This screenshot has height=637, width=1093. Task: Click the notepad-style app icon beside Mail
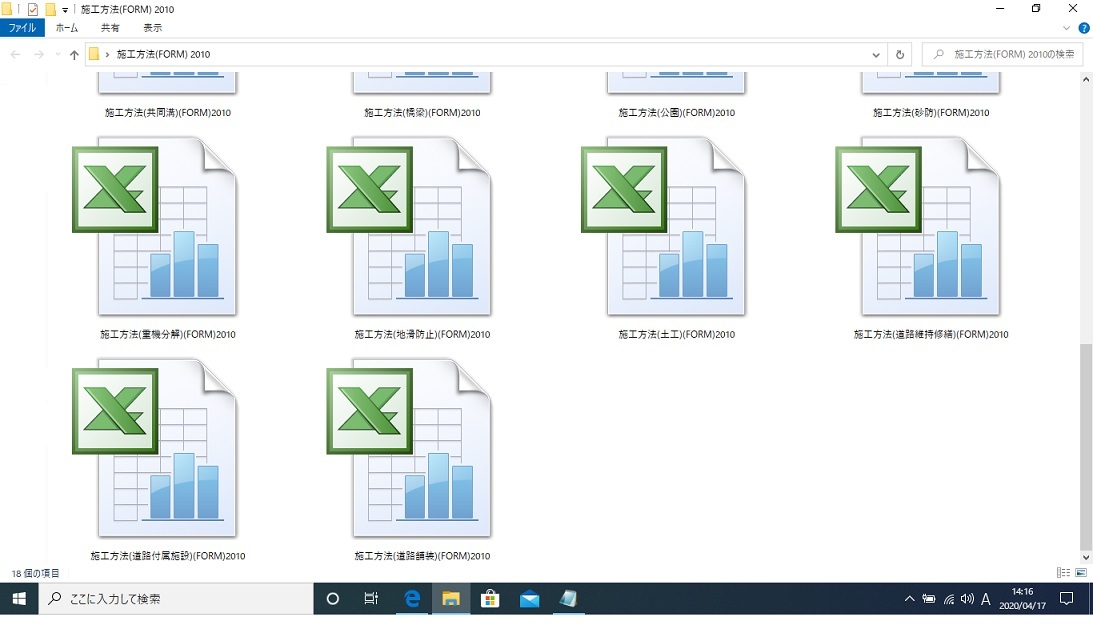568,599
